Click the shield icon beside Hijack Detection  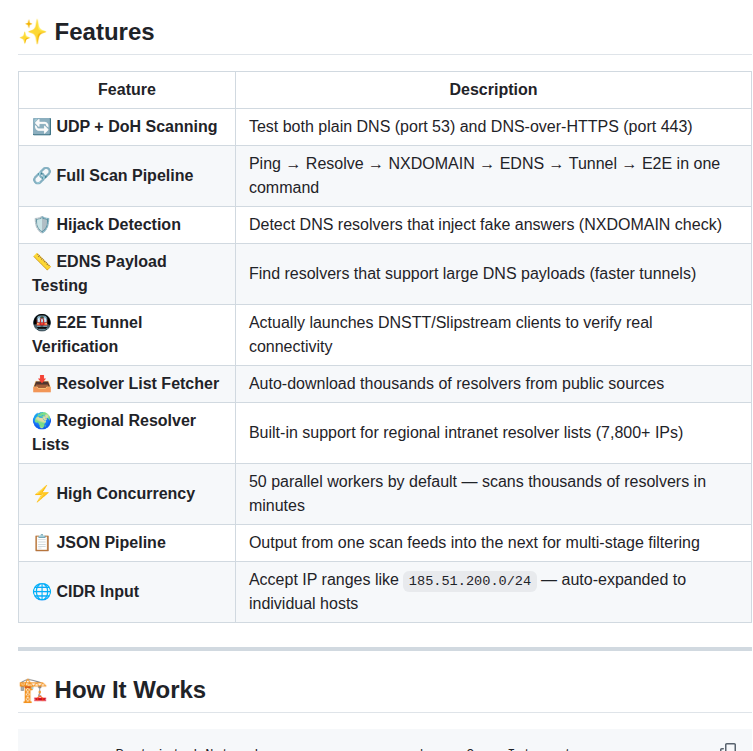pyautogui.click(x=42, y=225)
